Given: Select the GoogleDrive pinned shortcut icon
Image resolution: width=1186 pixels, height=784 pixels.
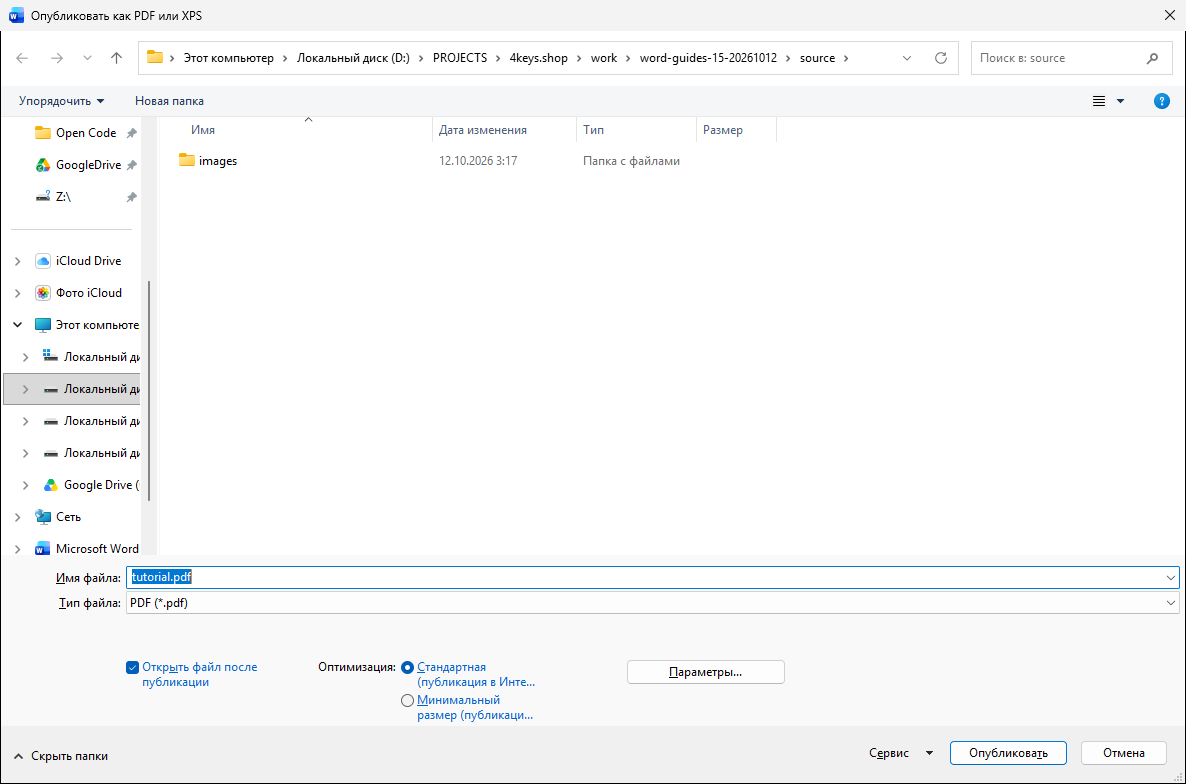Looking at the screenshot, I should 43,165.
